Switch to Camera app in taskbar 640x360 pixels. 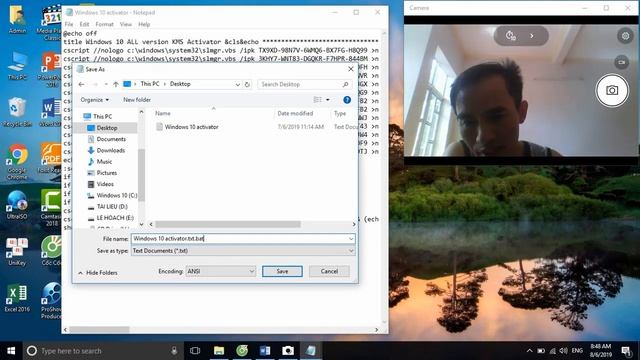[x=288, y=351]
